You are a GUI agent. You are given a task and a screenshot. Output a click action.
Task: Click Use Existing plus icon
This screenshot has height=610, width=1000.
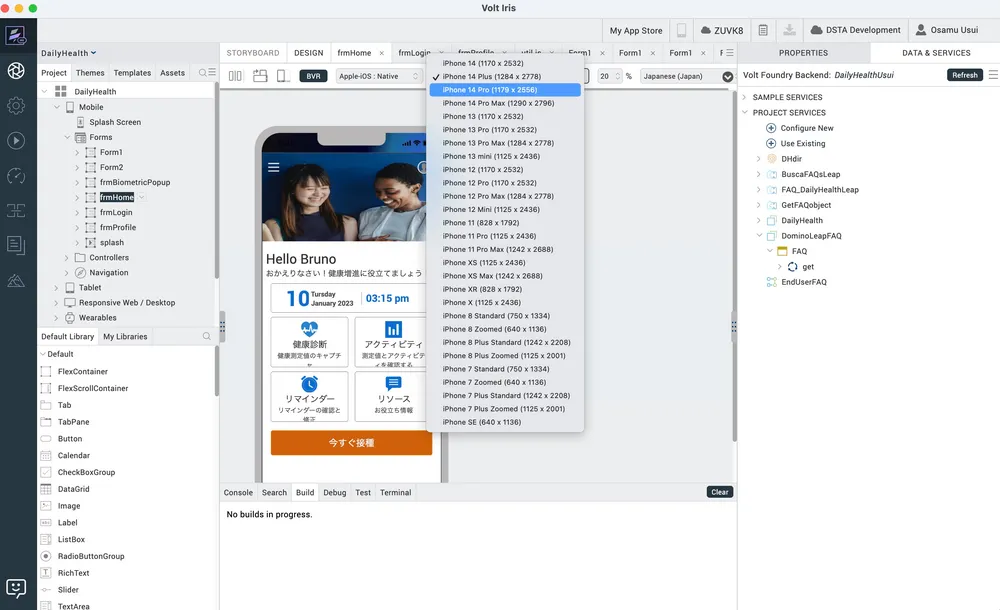tap(770, 144)
